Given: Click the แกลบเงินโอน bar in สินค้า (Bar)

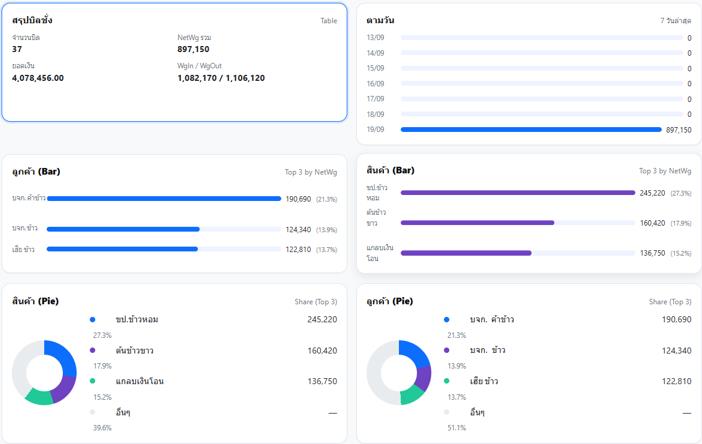Looking at the screenshot, I should (x=466, y=253).
